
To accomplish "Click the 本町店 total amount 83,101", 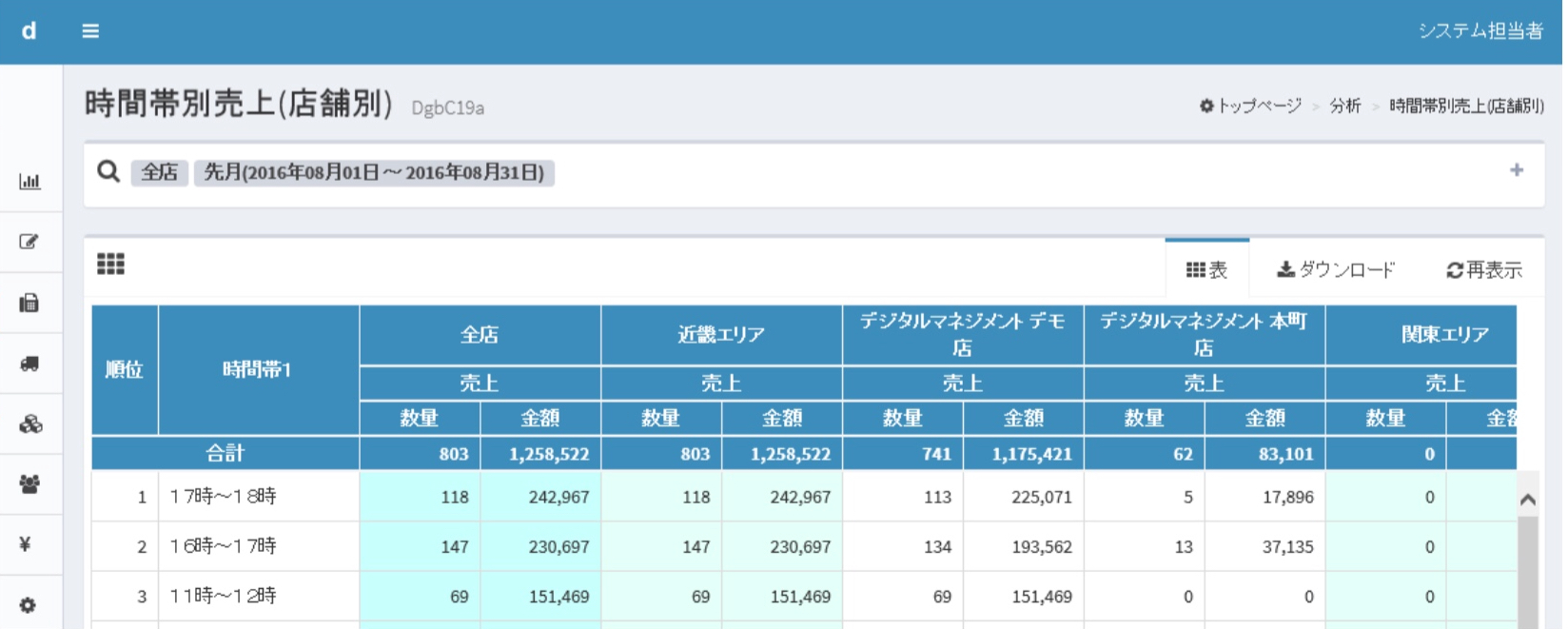I will click(1285, 454).
